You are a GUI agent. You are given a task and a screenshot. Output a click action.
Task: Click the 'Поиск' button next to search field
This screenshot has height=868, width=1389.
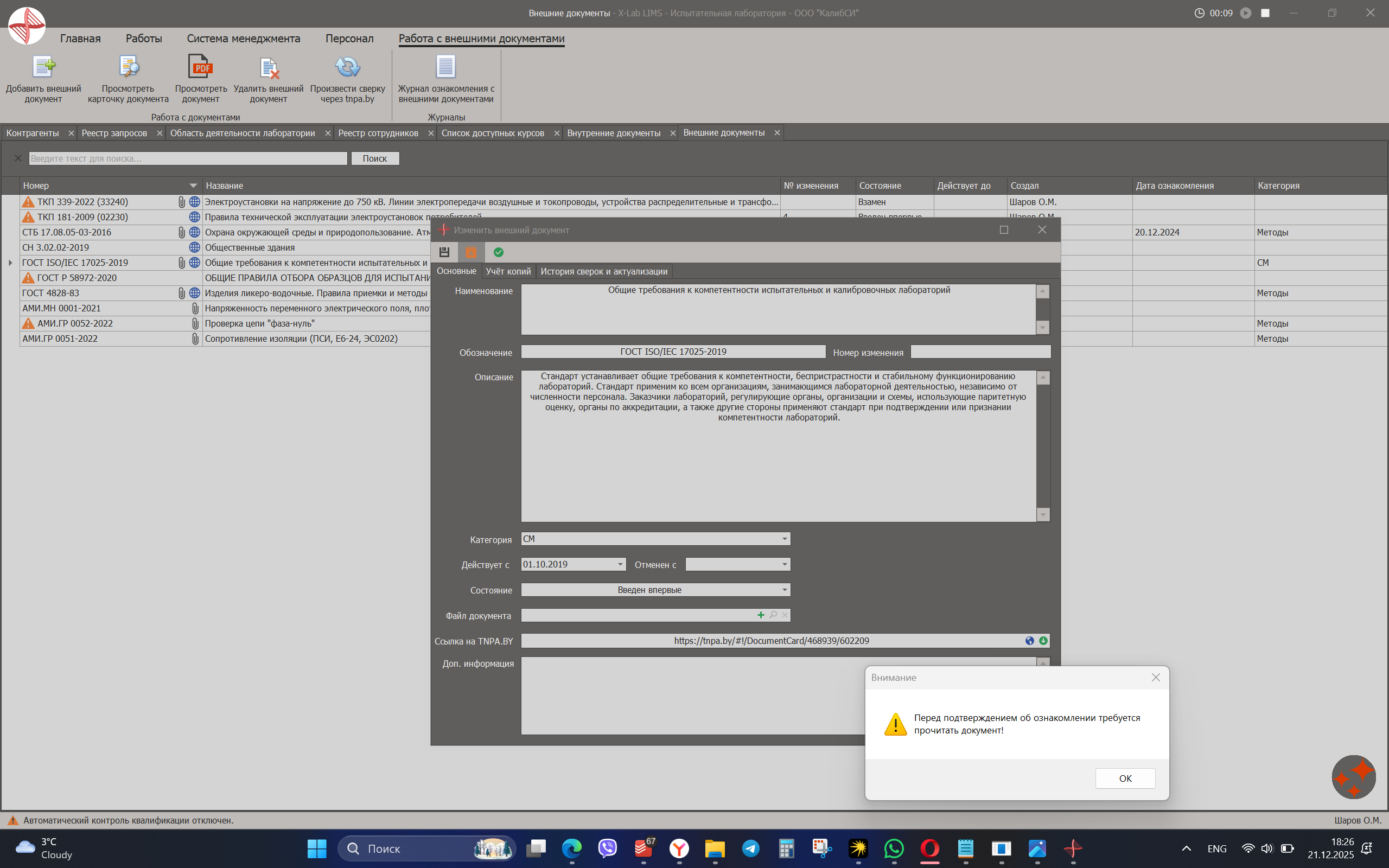[375, 158]
